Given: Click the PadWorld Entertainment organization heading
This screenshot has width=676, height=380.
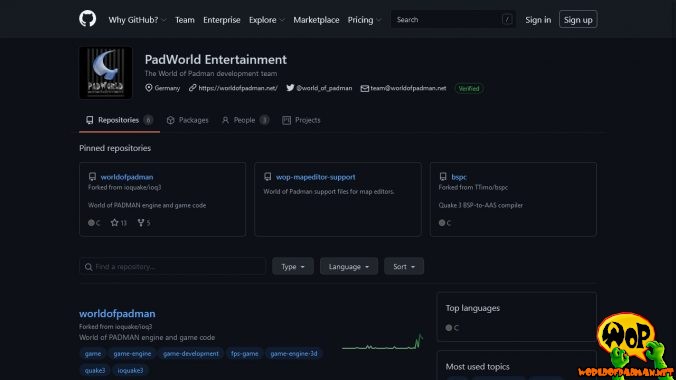Looking at the screenshot, I should pos(216,60).
